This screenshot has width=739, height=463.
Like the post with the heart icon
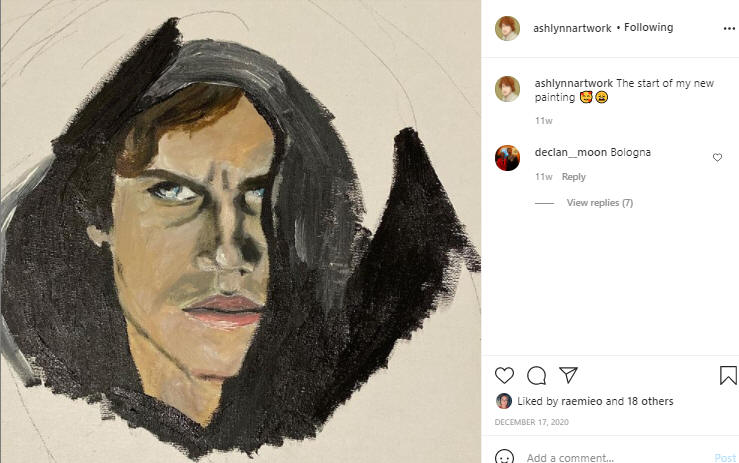[x=505, y=376]
